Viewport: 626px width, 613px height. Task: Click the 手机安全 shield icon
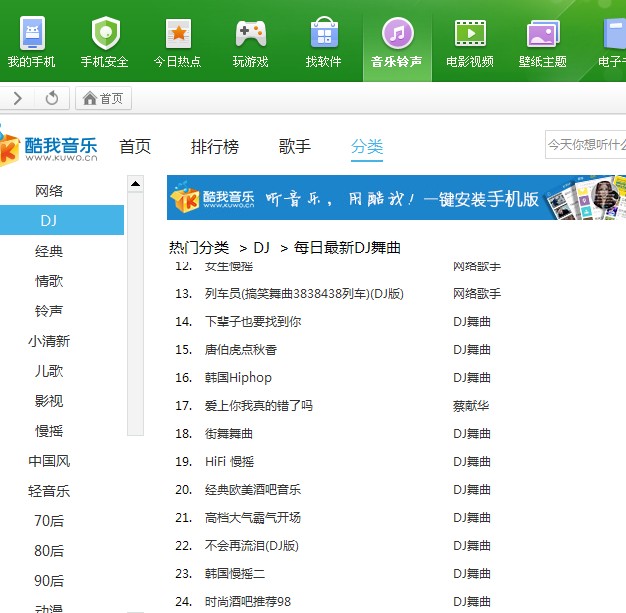click(x=105, y=34)
